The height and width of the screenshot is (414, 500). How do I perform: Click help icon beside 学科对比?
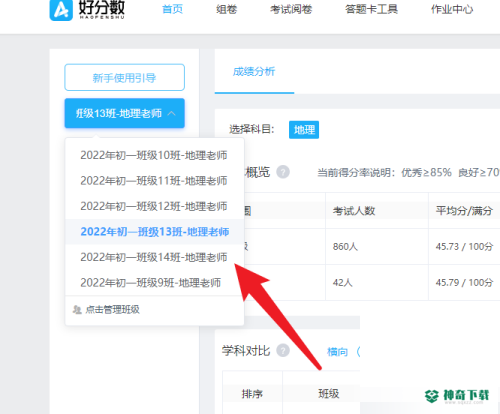283,351
